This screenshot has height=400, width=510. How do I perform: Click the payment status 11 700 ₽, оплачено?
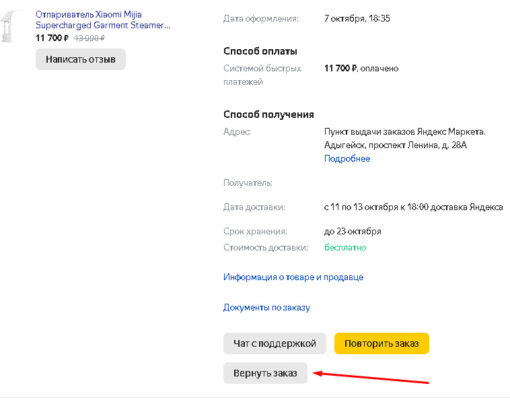pos(361,68)
